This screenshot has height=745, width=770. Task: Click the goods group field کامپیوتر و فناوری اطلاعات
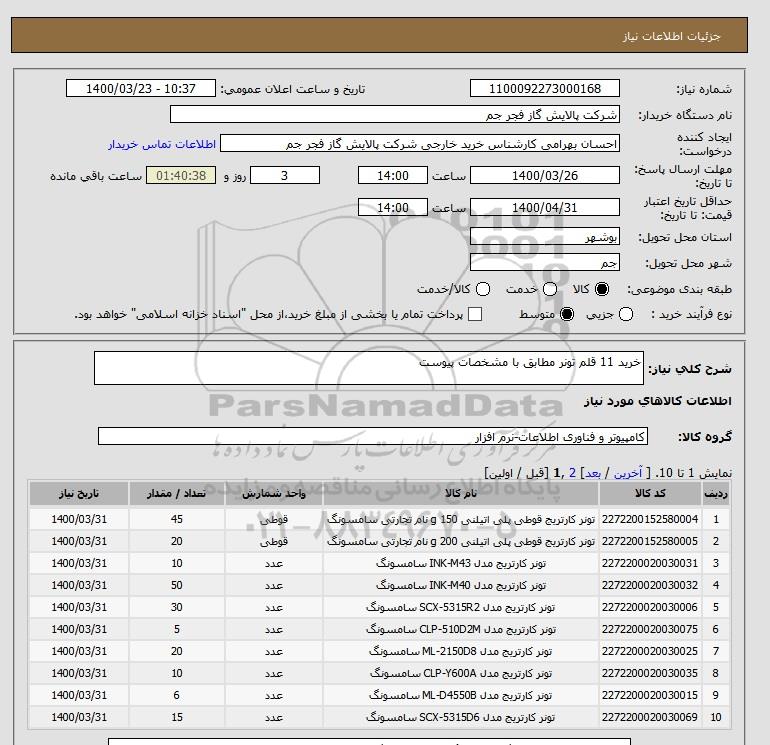(x=373, y=436)
